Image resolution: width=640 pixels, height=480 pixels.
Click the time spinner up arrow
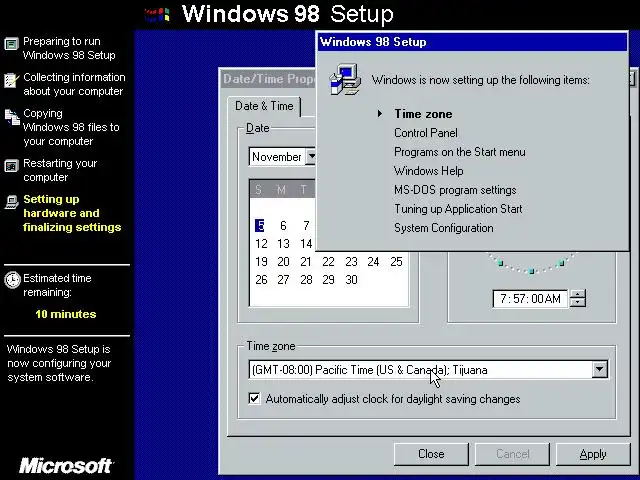click(578, 294)
